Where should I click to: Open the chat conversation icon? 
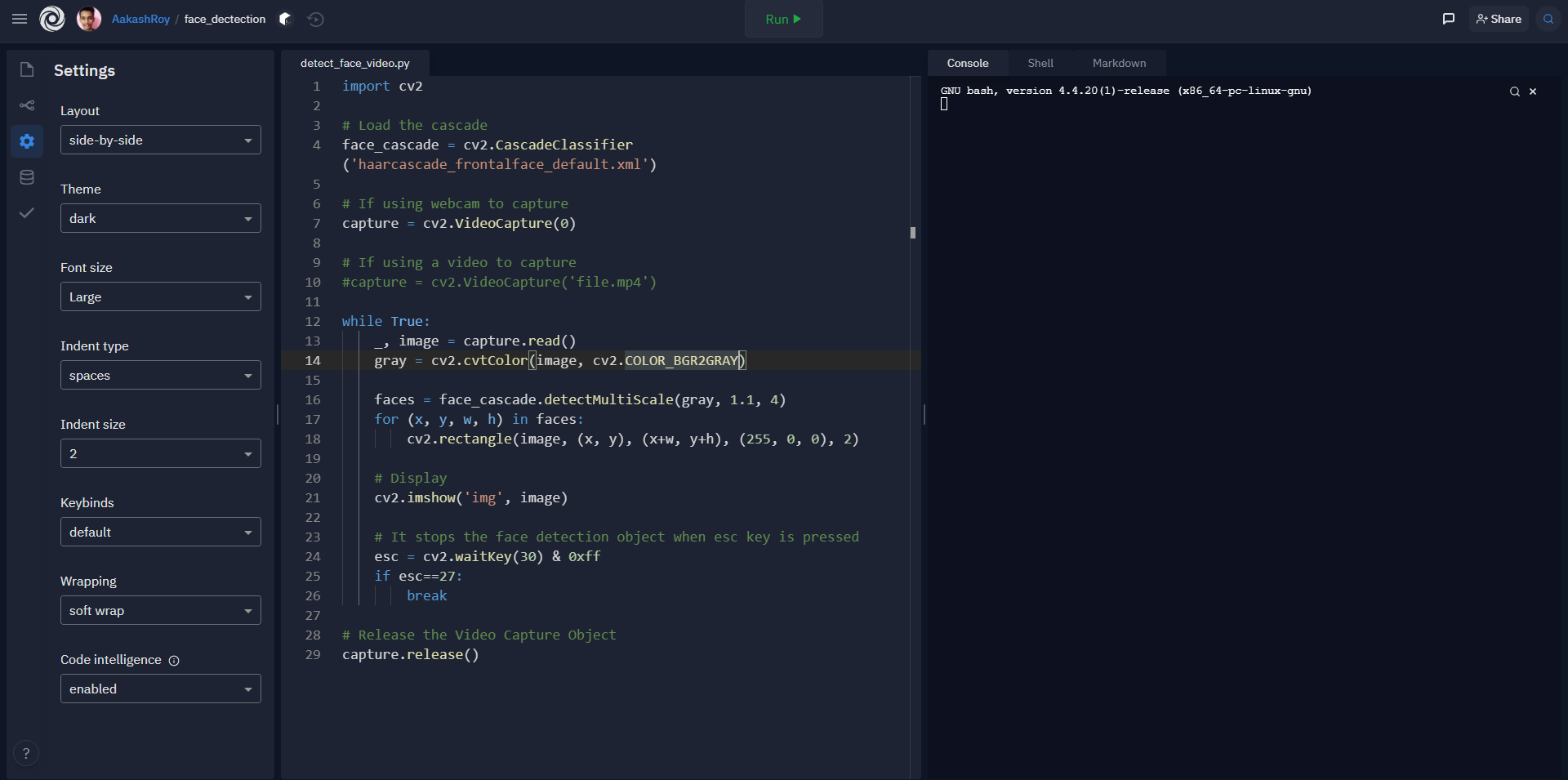[1449, 19]
